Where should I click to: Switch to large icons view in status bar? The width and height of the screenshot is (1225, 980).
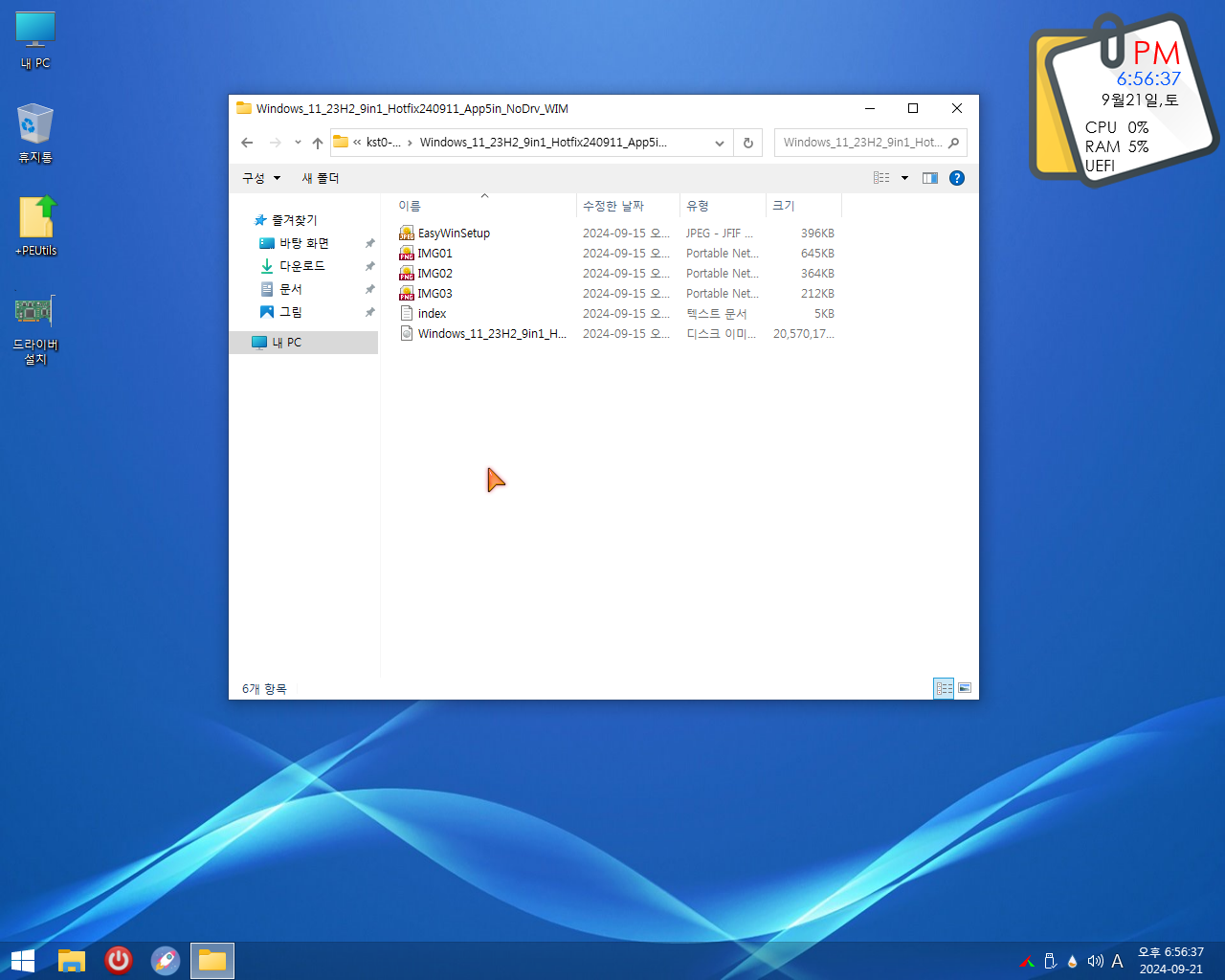(965, 688)
